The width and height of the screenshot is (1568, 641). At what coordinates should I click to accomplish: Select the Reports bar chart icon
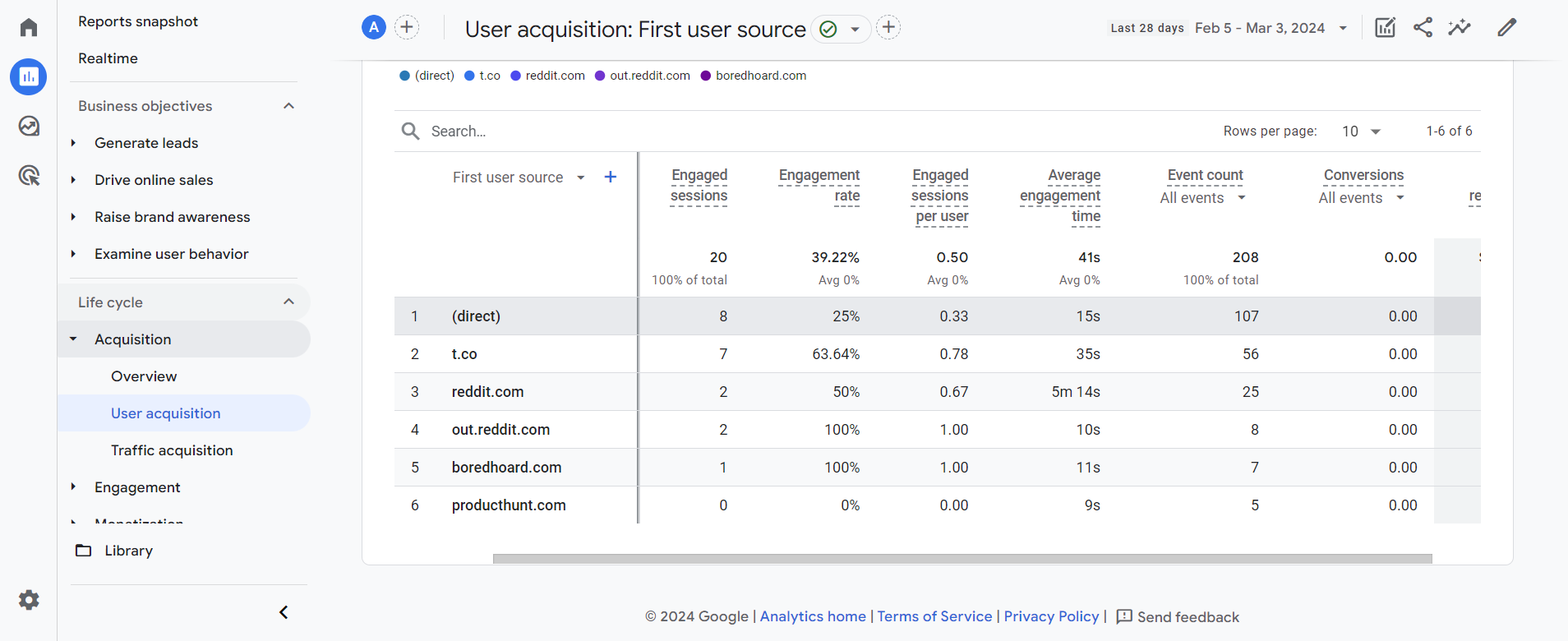pyautogui.click(x=29, y=76)
